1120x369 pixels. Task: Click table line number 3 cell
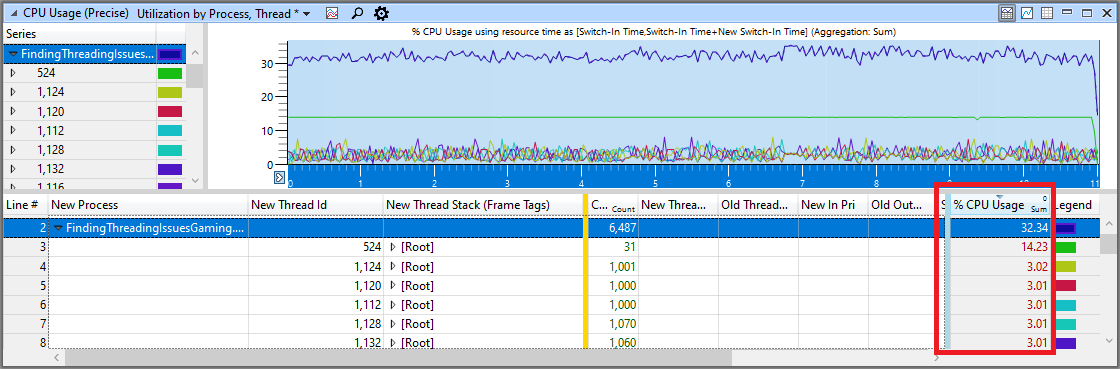[25, 248]
